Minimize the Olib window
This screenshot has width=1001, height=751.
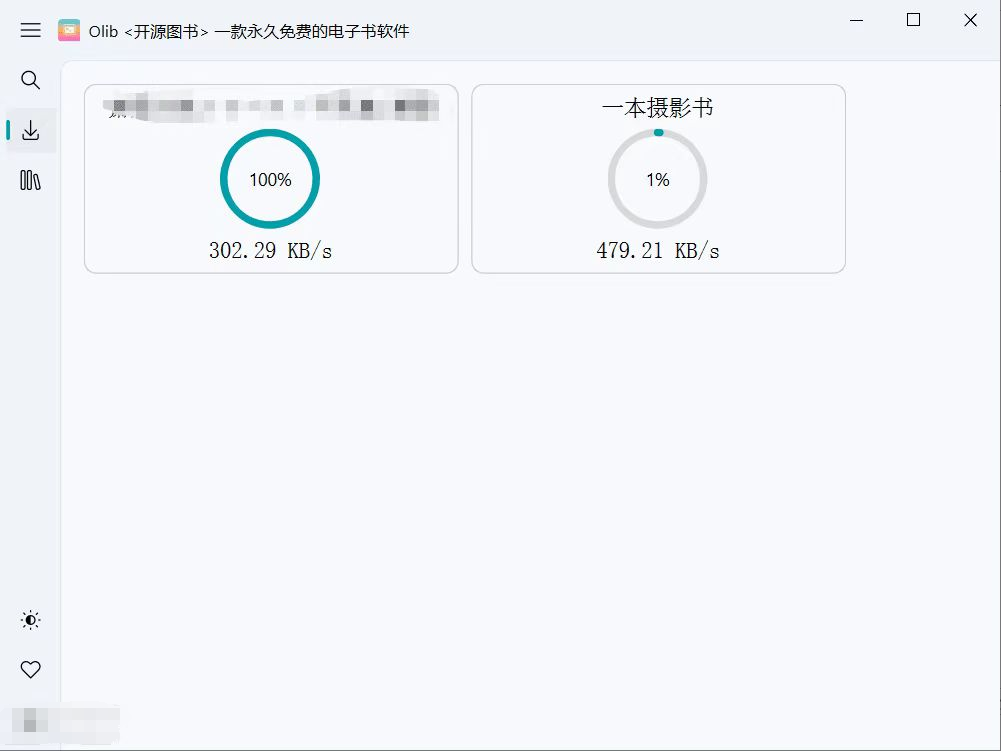tap(856, 20)
